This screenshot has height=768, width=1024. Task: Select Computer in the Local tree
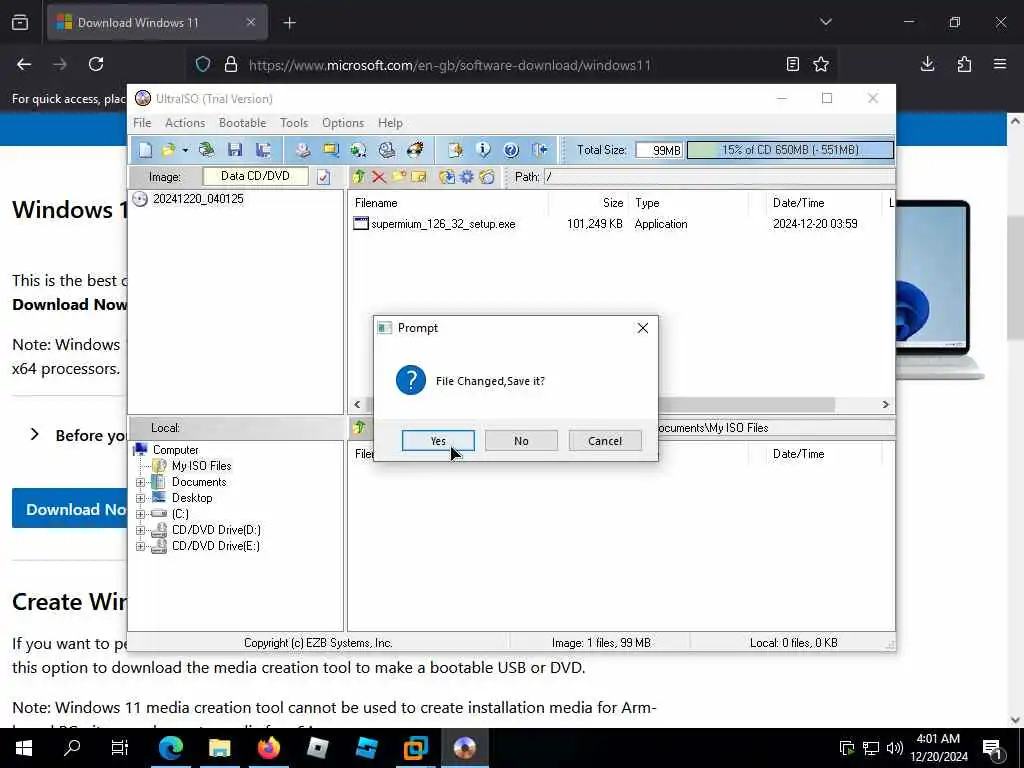point(175,450)
